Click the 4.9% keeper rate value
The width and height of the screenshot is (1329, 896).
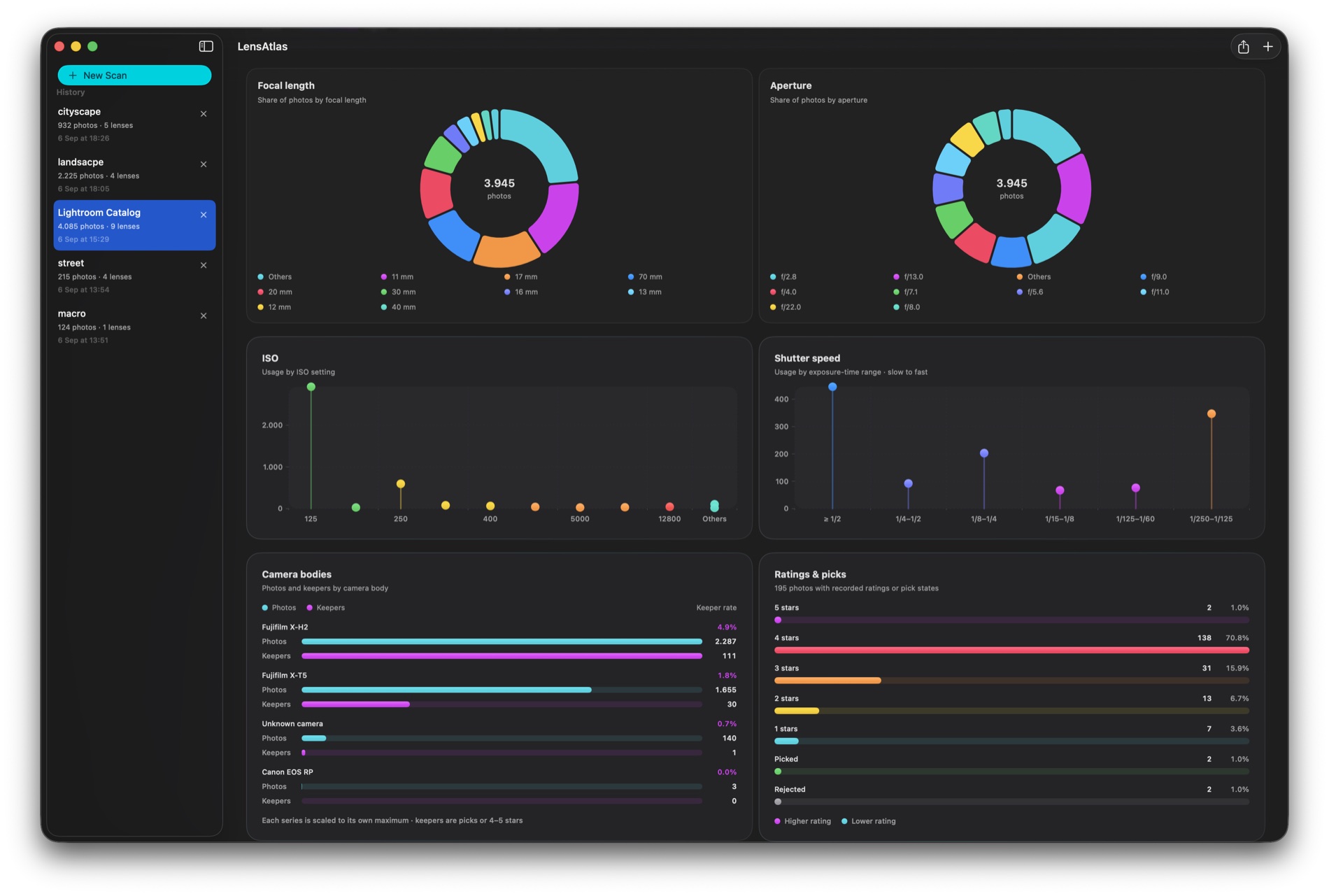point(727,627)
